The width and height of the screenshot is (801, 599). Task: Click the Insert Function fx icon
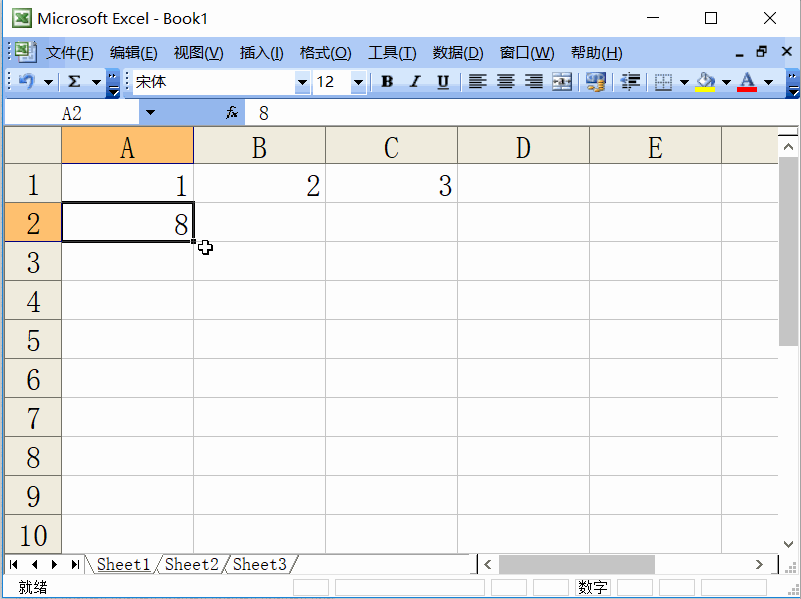tap(230, 111)
